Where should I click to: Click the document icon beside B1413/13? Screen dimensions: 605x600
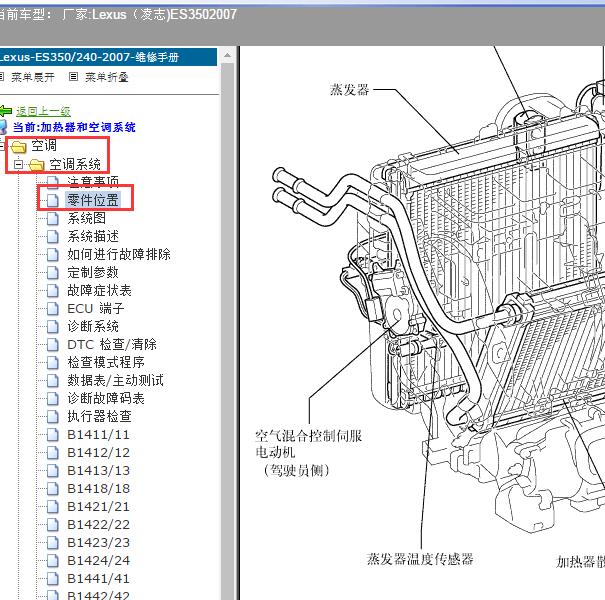[52, 471]
